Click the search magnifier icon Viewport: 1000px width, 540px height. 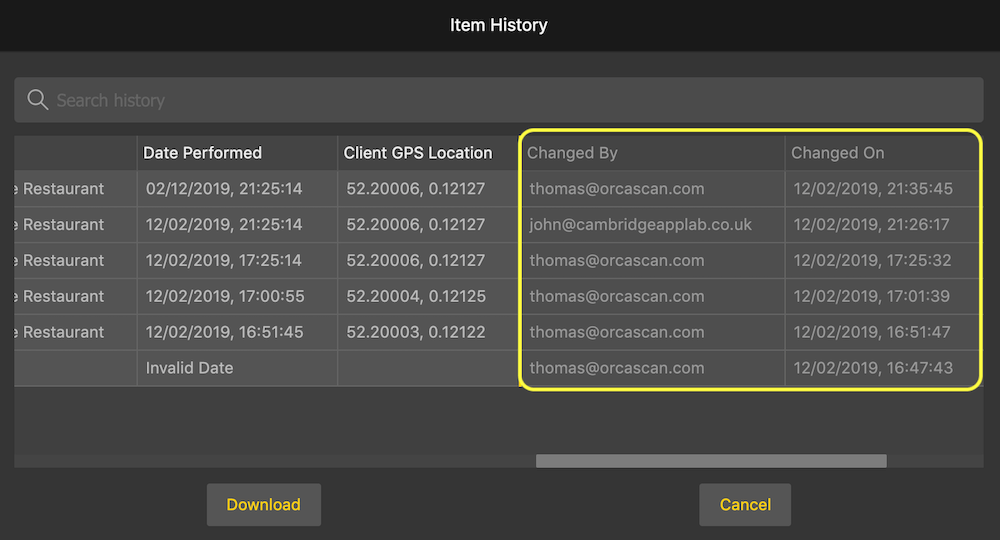pos(38,100)
